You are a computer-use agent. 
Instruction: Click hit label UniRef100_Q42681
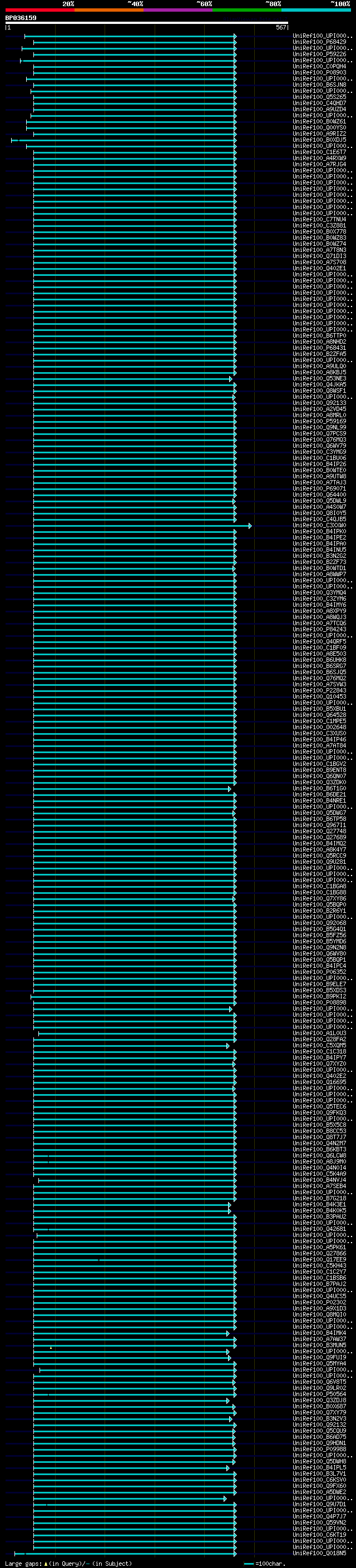(319, 1228)
